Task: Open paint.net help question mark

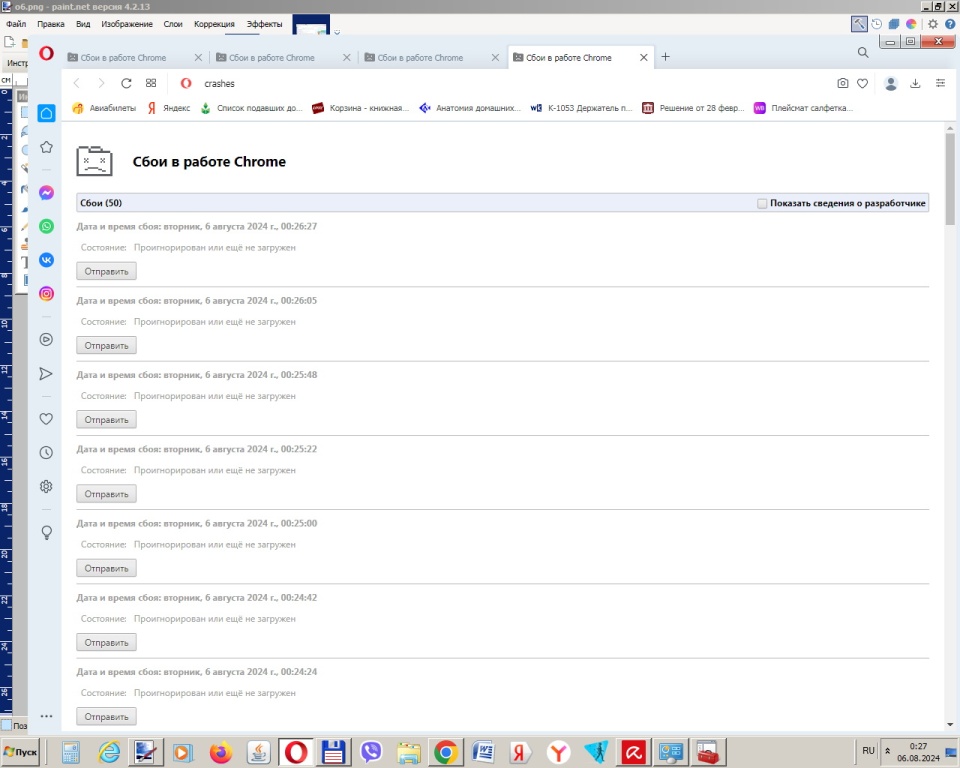Action: pyautogui.click(x=950, y=24)
